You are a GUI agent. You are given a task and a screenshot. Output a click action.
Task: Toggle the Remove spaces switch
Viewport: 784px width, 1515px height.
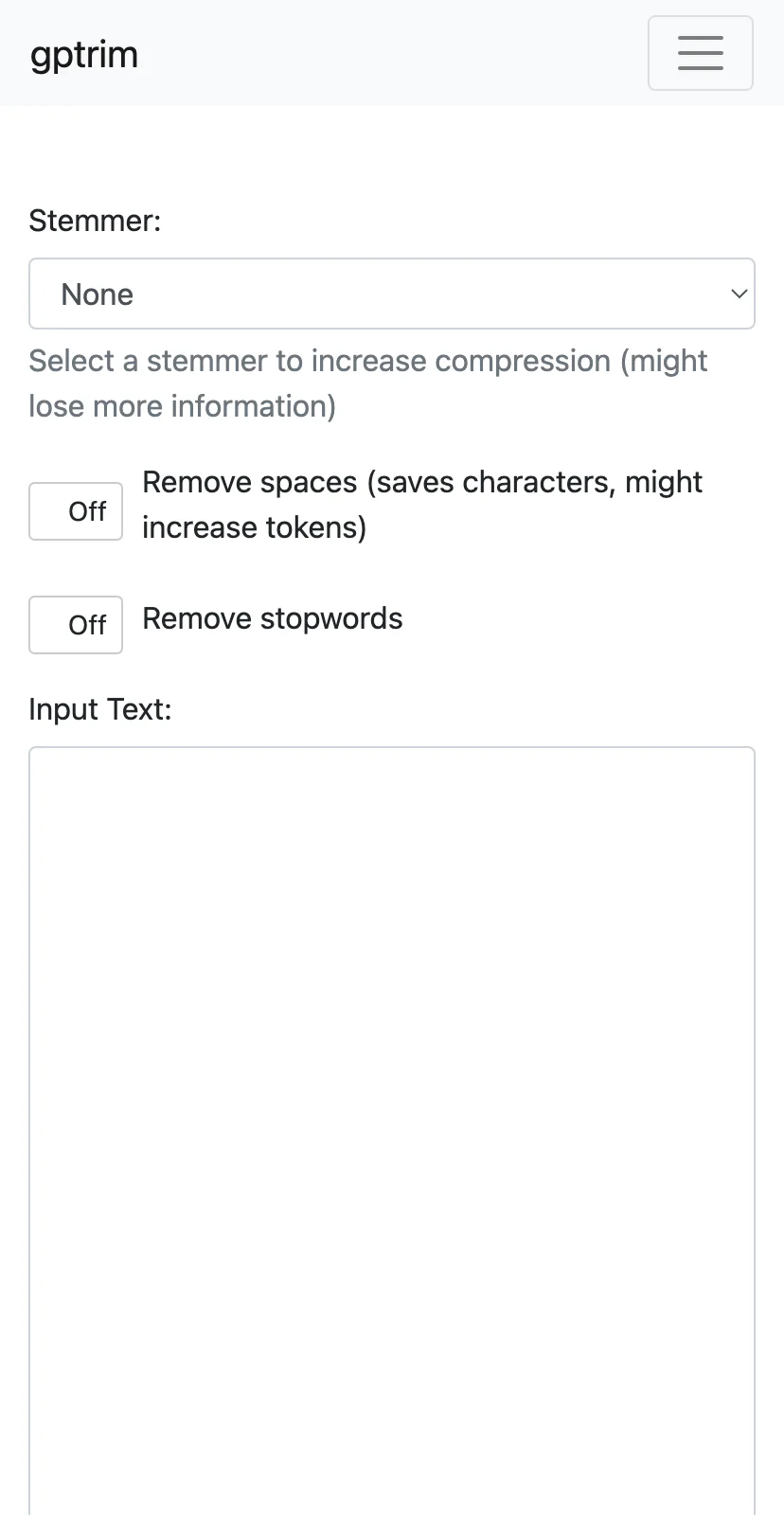[x=76, y=511]
